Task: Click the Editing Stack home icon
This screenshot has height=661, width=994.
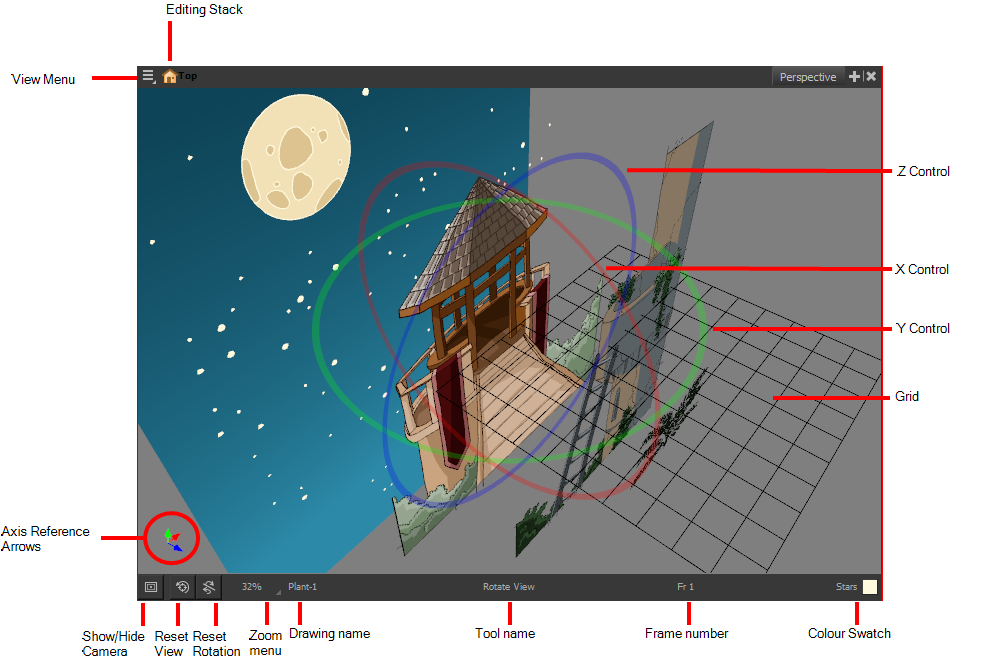Action: (x=169, y=74)
